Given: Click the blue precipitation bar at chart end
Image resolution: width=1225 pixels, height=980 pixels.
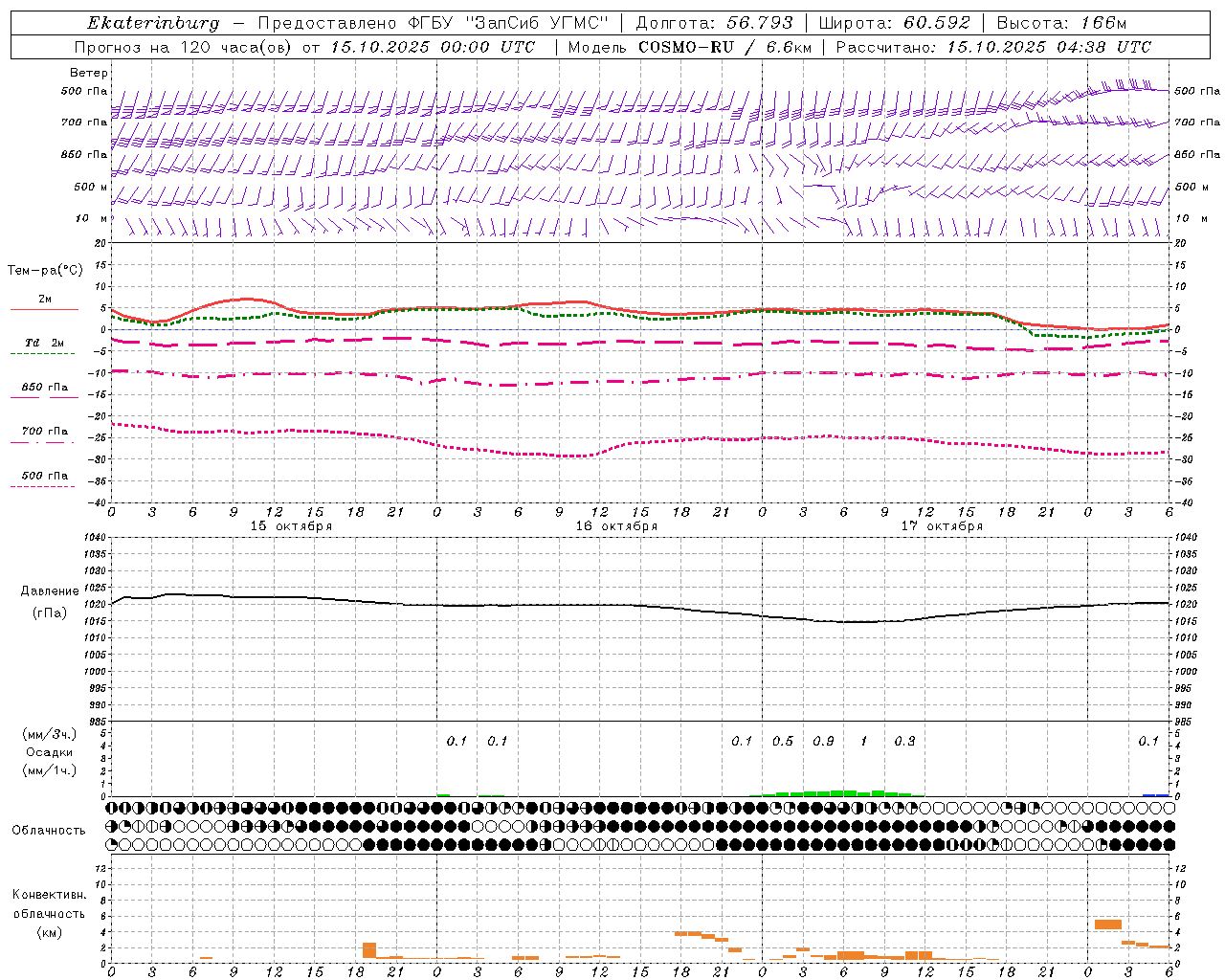Looking at the screenshot, I should tap(1156, 795).
